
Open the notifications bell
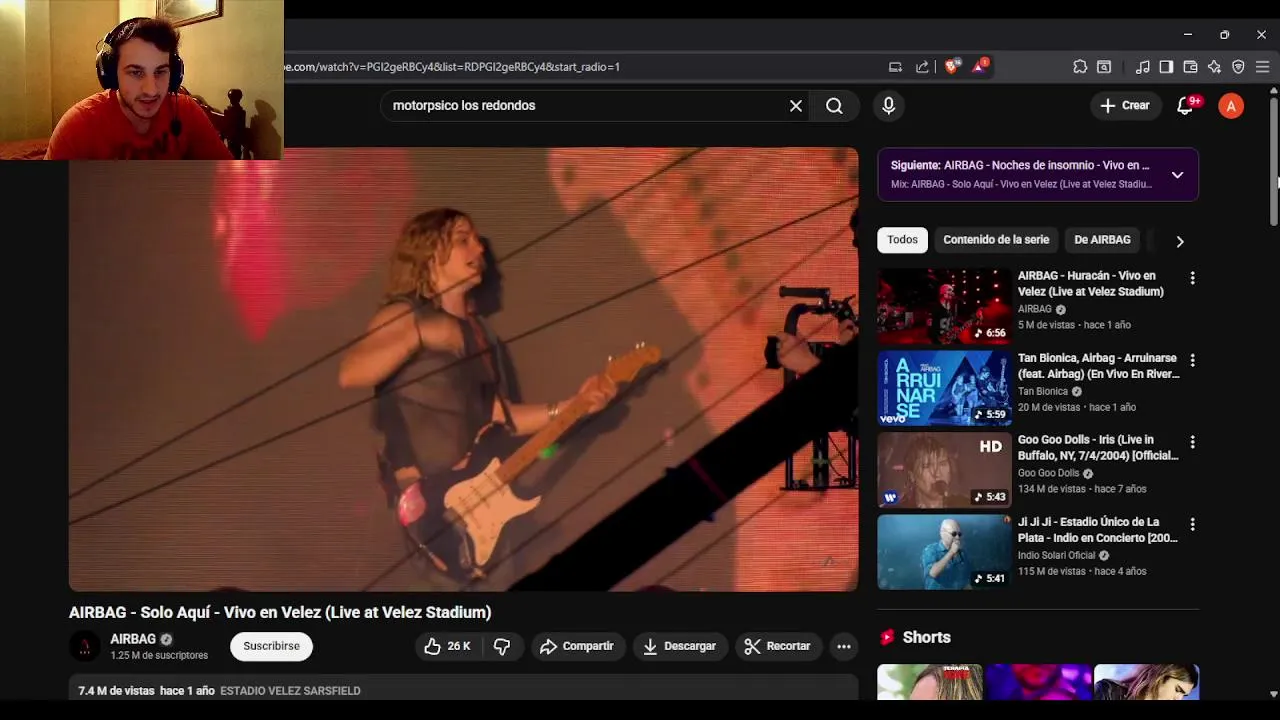pyautogui.click(x=1186, y=105)
